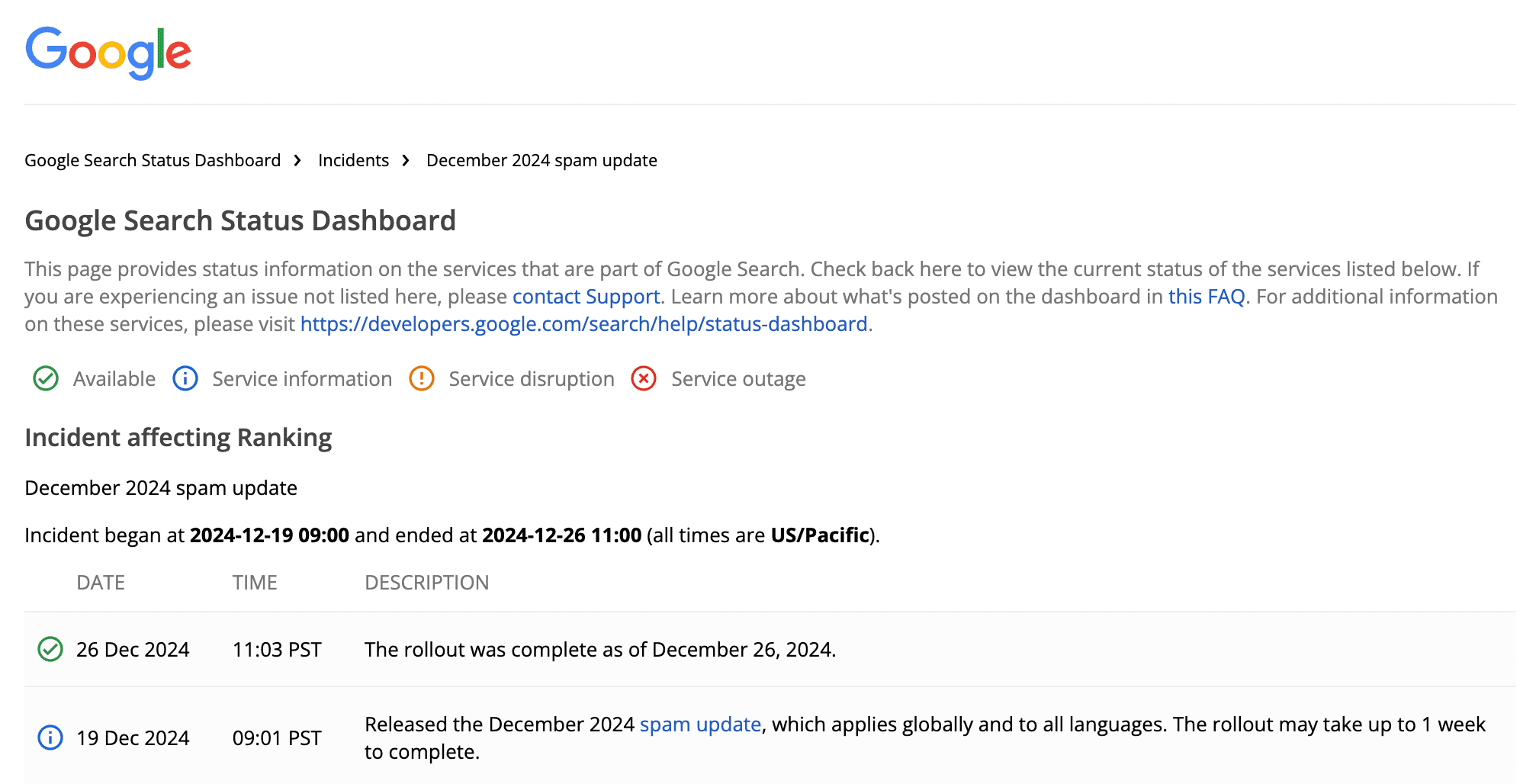Select the December 2024 spam update breadcrumb
The width and height of the screenshot is (1536, 784).
(x=541, y=160)
